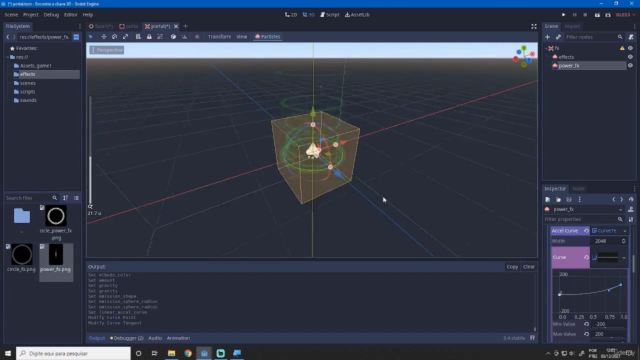Switch to the Import tab
Image resolution: width=640 pixels, height=360 pixels.
coord(572,26)
